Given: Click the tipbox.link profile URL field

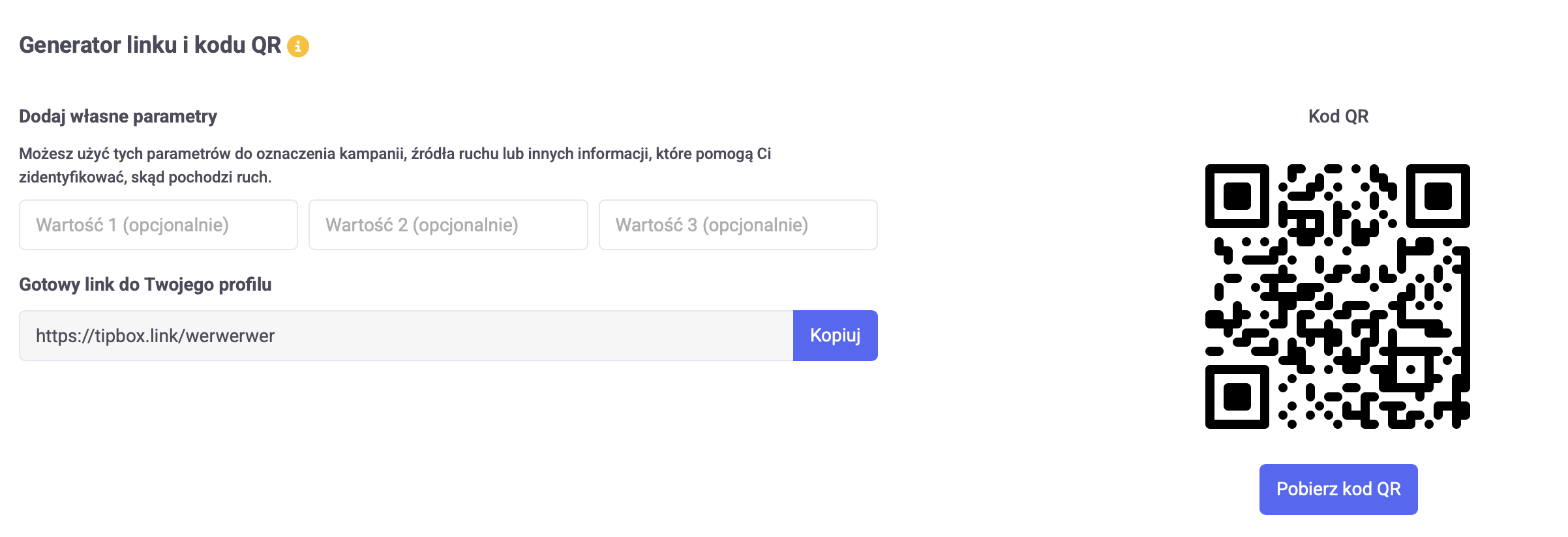Looking at the screenshot, I should [406, 336].
